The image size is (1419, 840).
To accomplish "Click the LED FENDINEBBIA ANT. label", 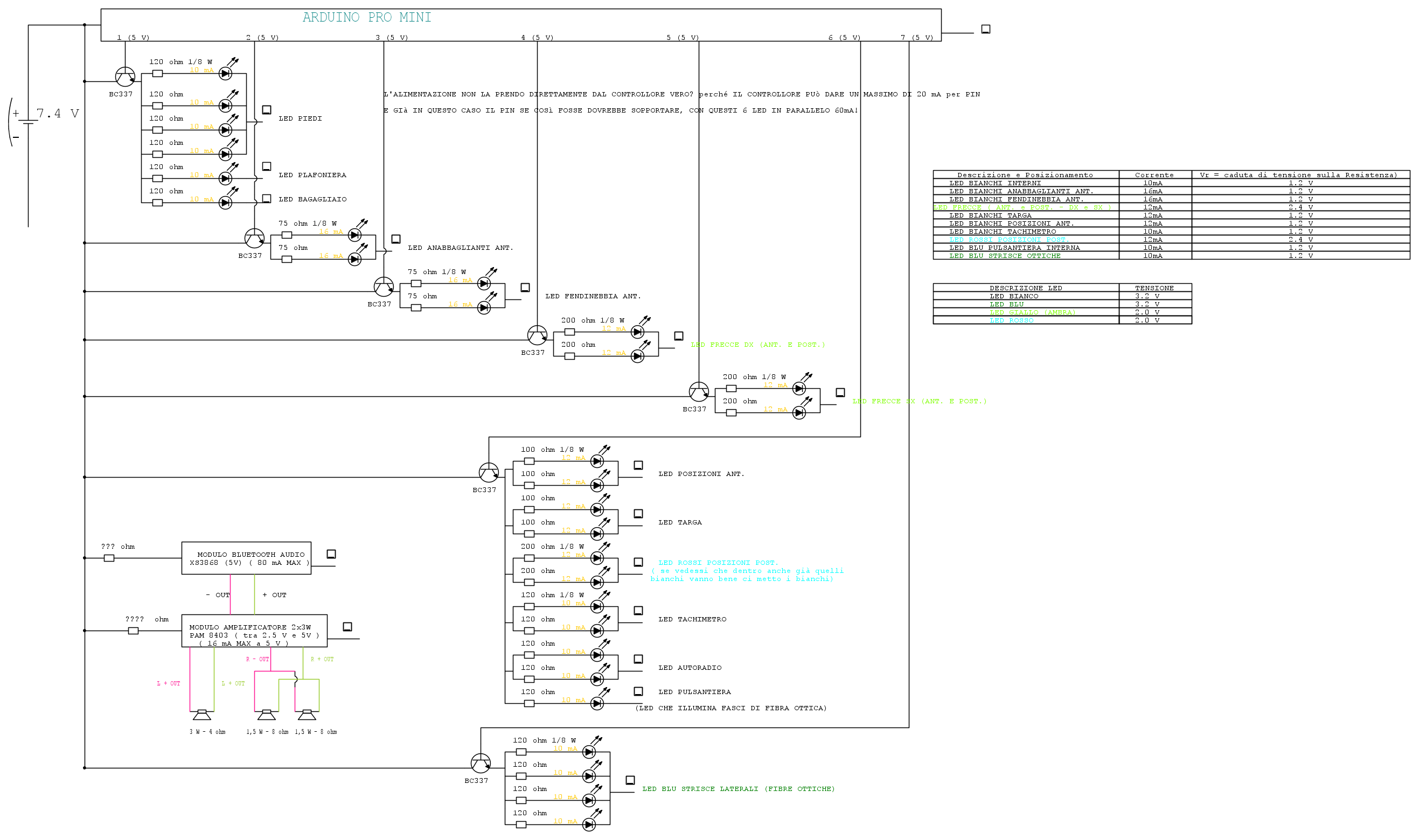I will (592, 296).
